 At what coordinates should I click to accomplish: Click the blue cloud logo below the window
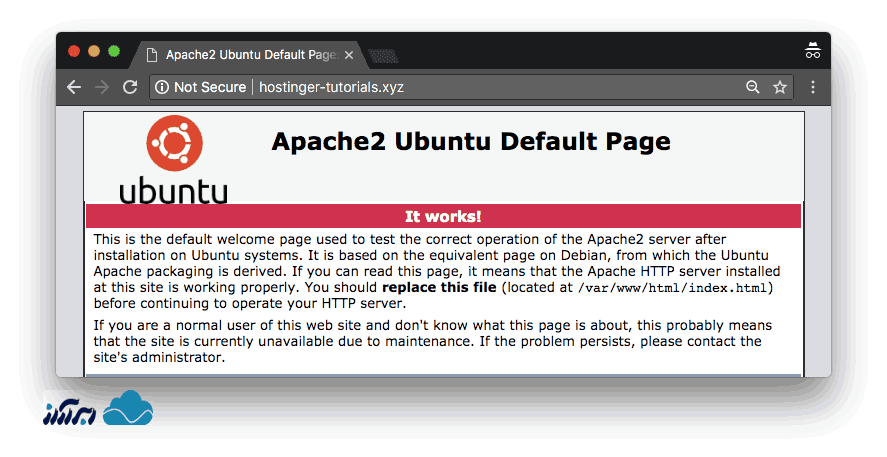[x=127, y=408]
